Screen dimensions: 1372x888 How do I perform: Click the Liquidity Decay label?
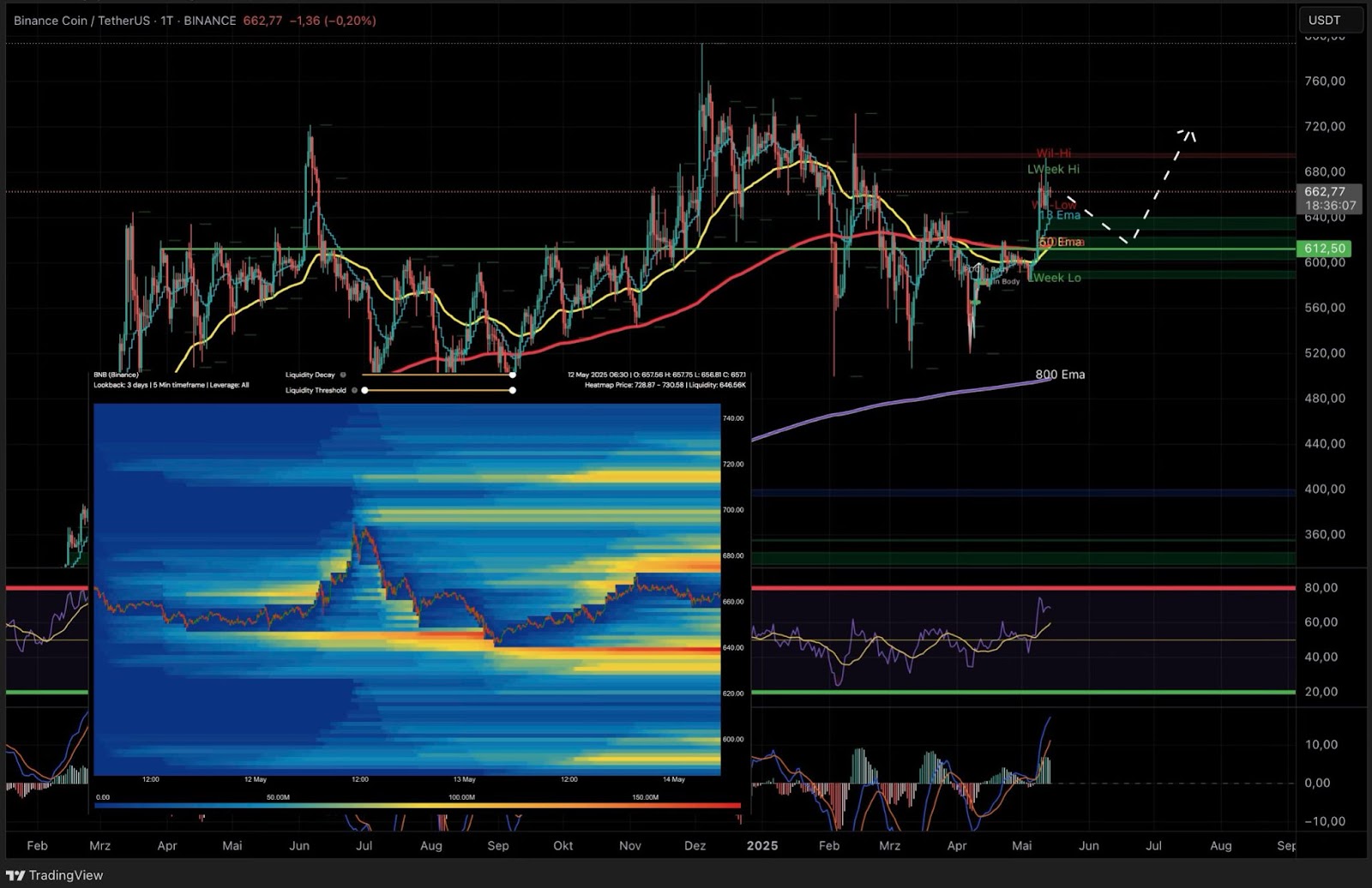[x=310, y=375]
